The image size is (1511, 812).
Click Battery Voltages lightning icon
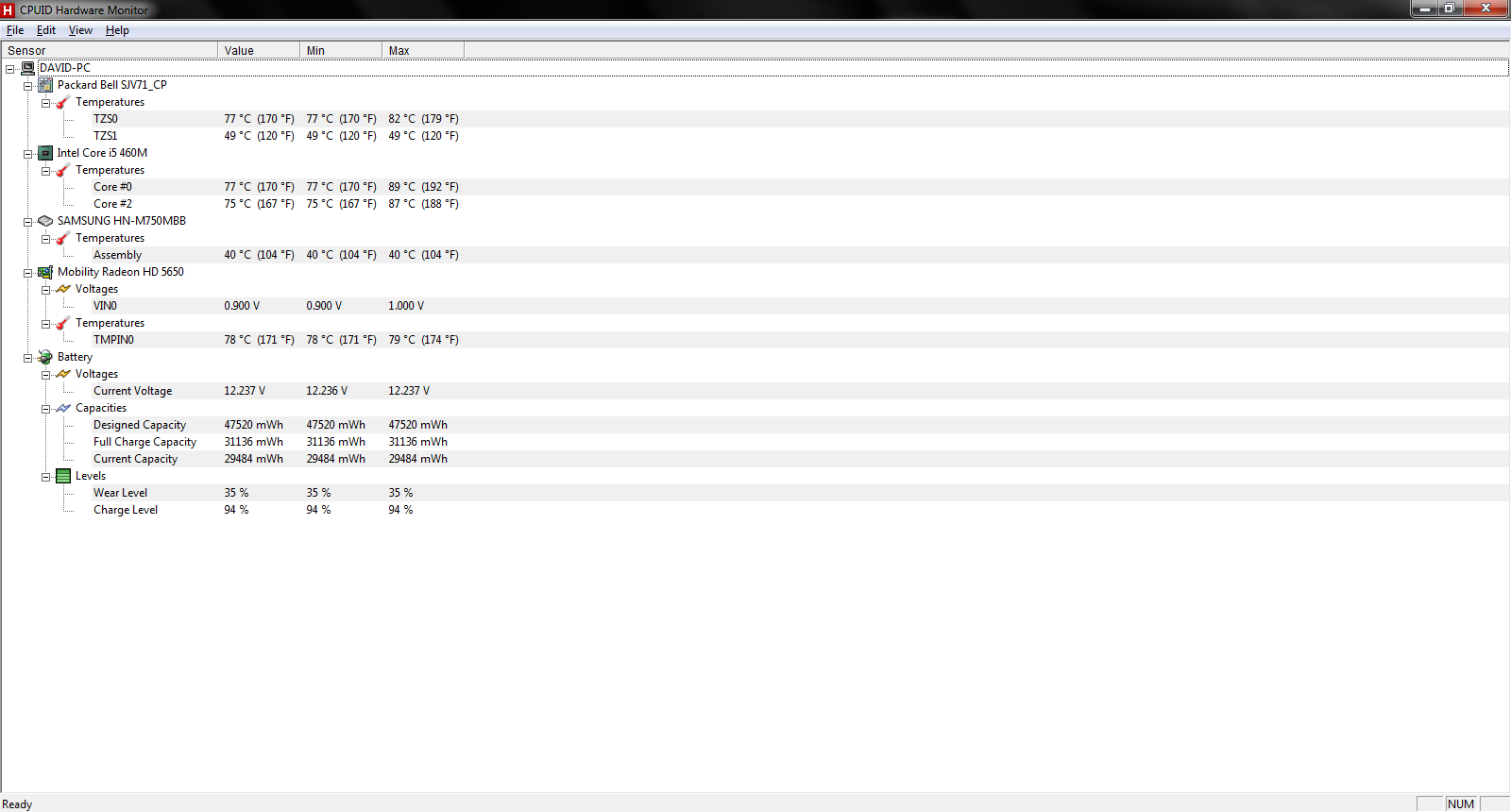(x=63, y=374)
